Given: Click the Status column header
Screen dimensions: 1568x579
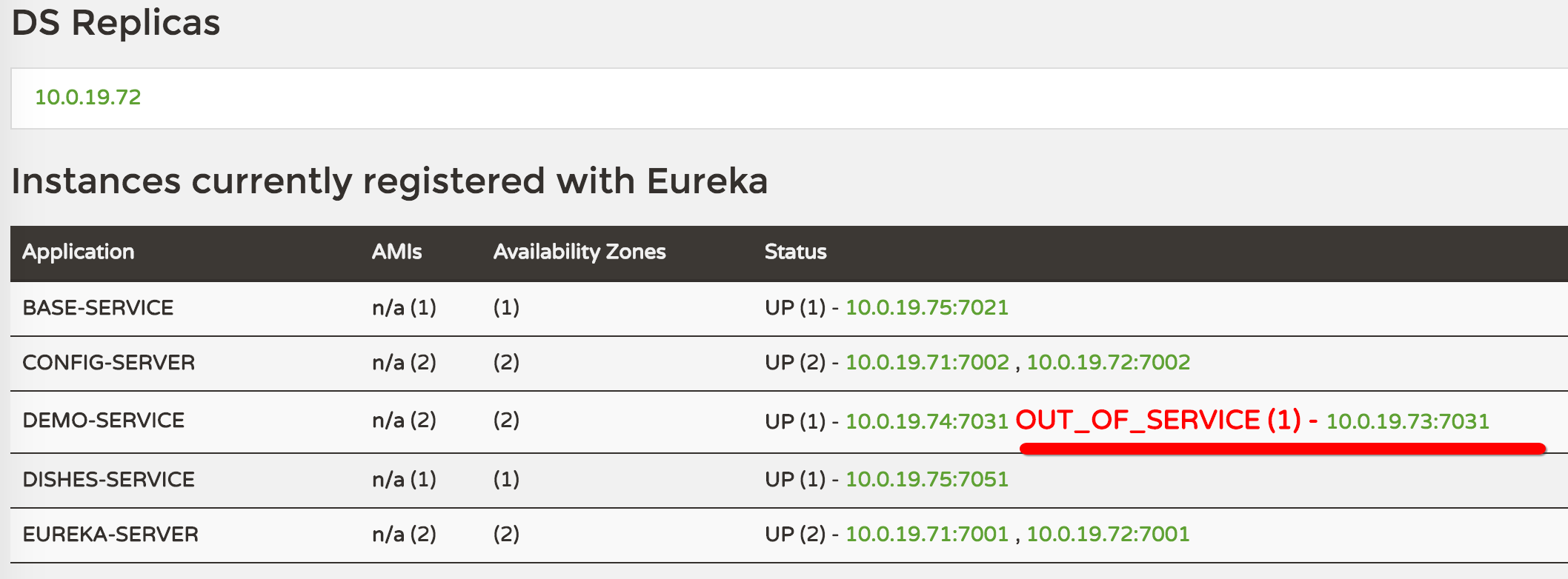Looking at the screenshot, I should coord(795,252).
